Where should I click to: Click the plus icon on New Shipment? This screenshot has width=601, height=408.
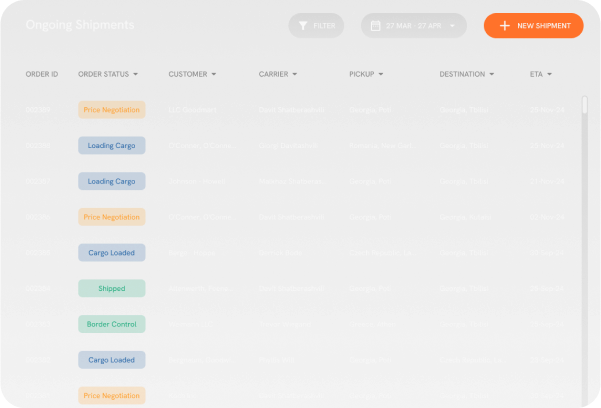(505, 26)
